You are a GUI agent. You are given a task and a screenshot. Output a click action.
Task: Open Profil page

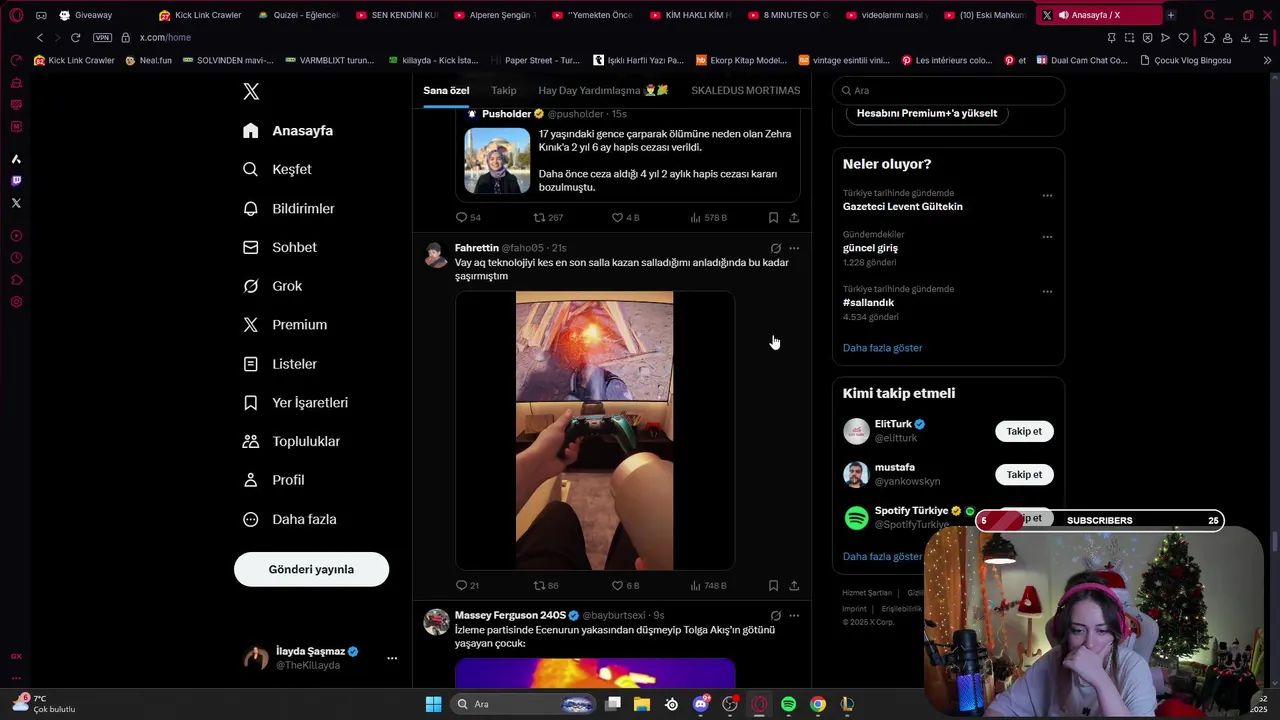274,480
